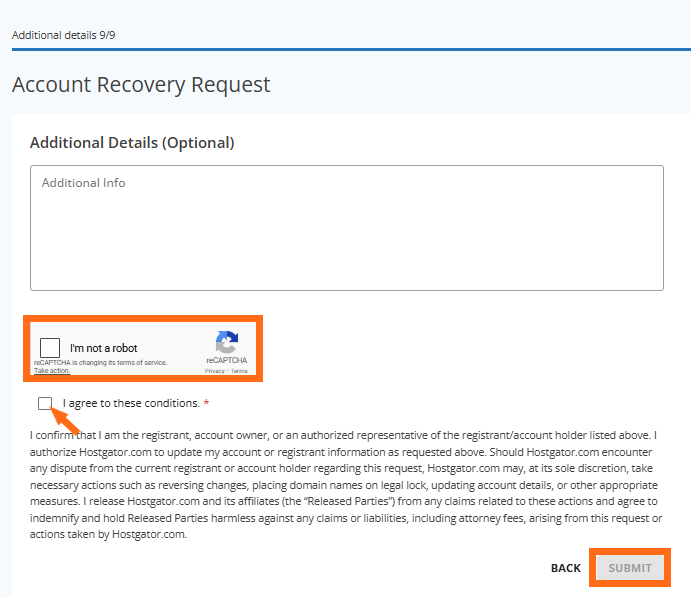The image size is (691, 598).
Task: Open the reCAPTCHA Privacy link
Action: 215,371
